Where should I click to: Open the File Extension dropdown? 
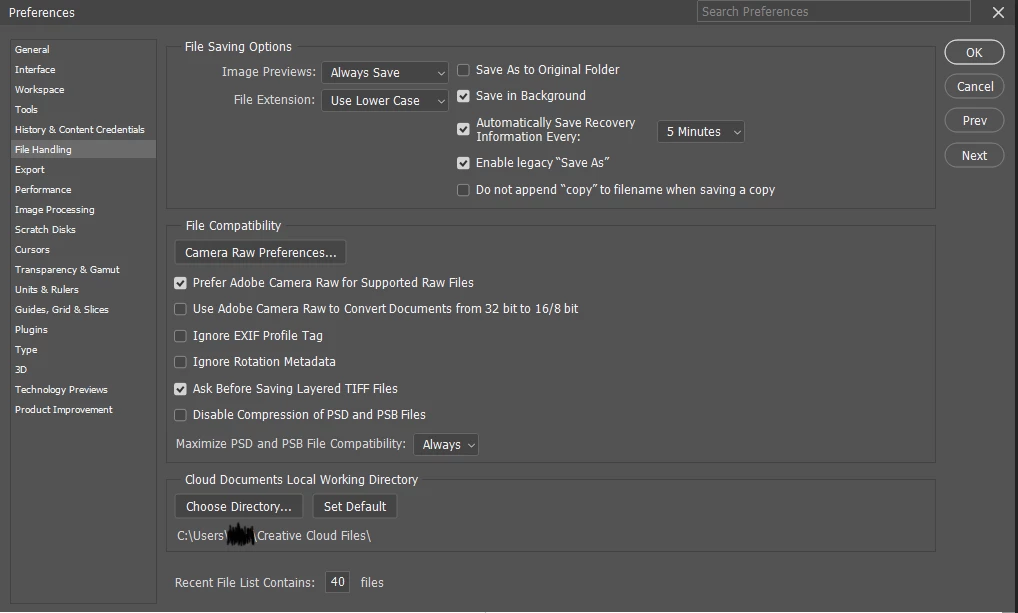click(x=385, y=101)
